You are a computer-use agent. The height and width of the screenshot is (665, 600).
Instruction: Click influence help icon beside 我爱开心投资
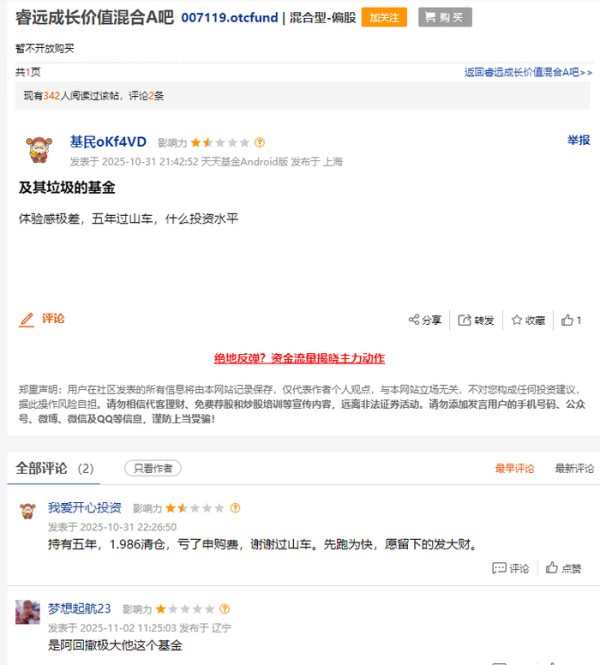tap(235, 508)
